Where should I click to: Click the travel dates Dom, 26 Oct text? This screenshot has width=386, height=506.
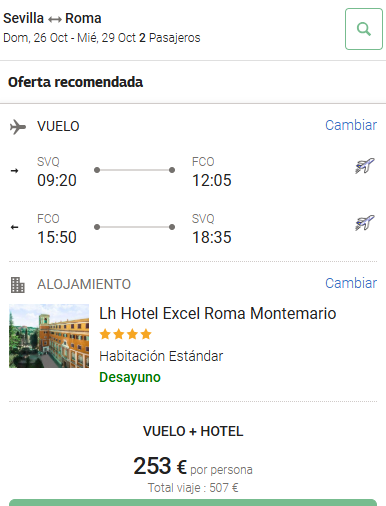coord(35,38)
